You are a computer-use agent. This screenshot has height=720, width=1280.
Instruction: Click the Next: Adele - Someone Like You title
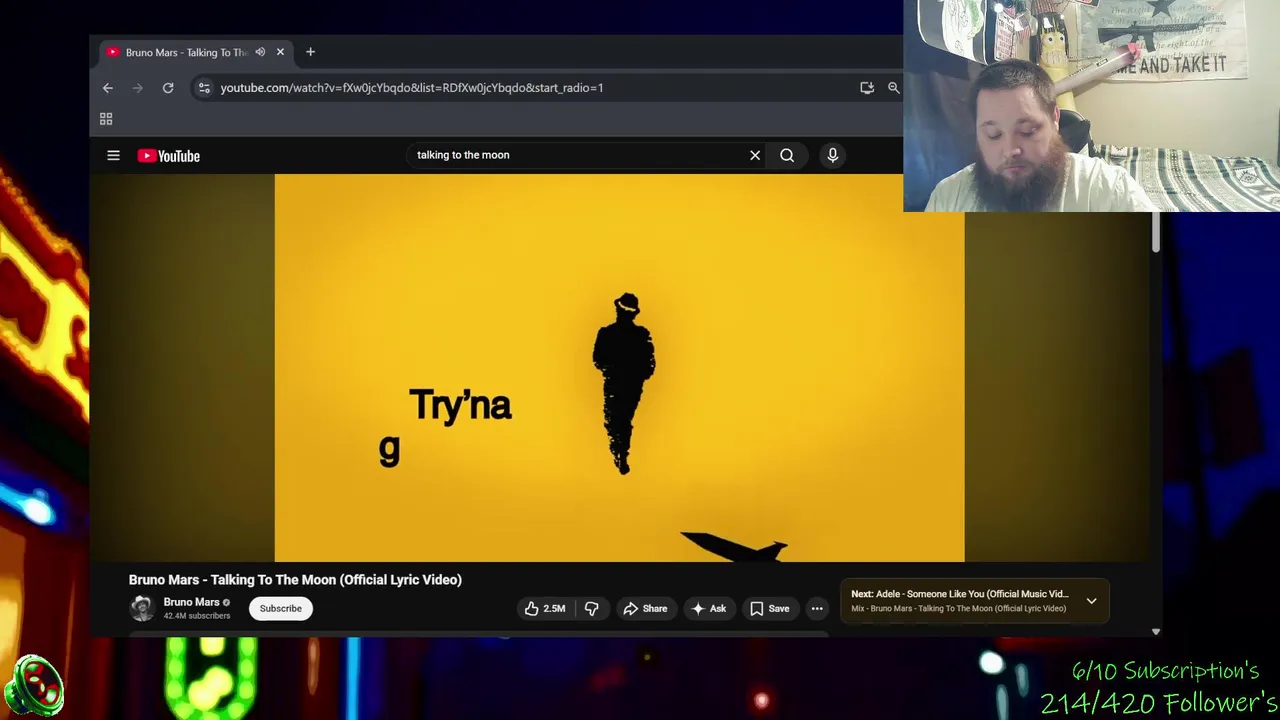click(x=960, y=594)
